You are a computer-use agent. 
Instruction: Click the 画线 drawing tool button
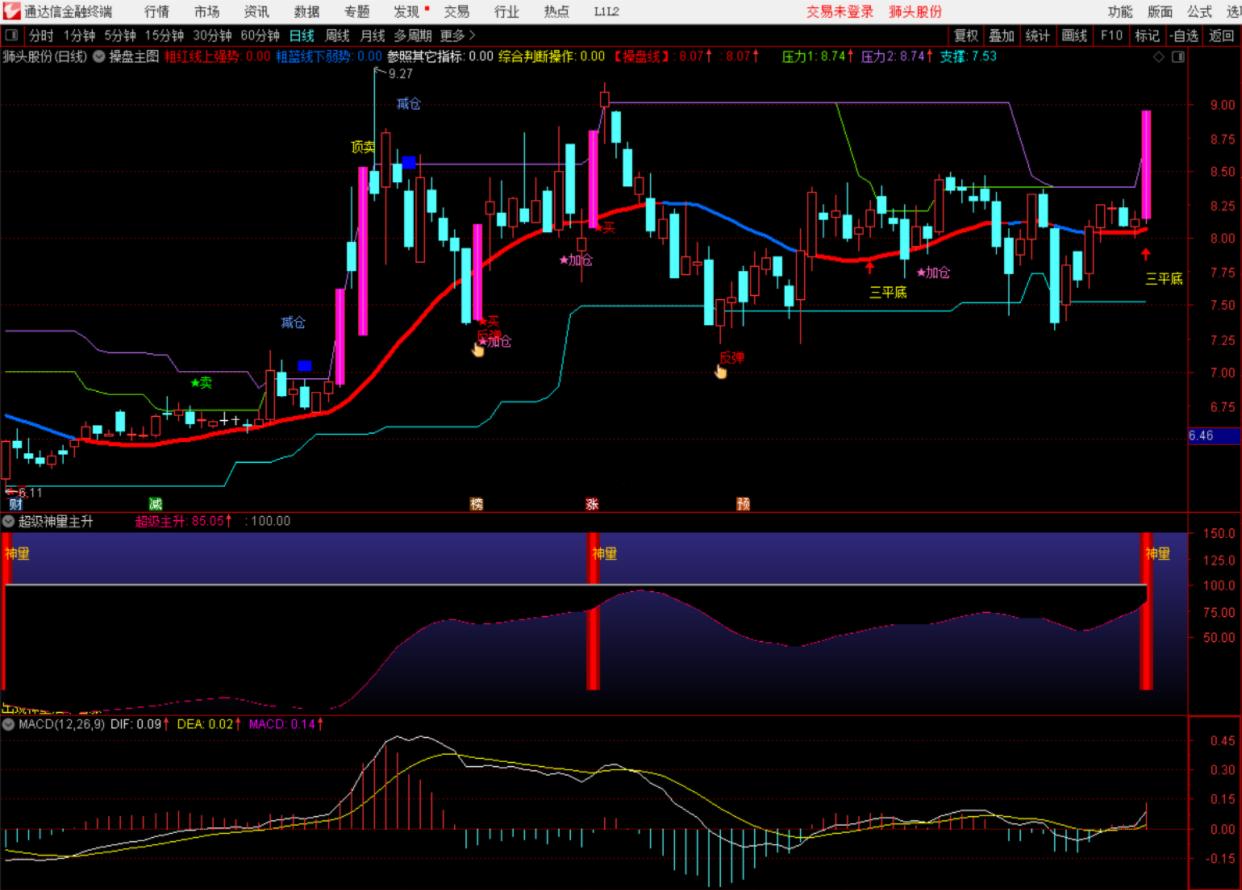coord(1074,36)
